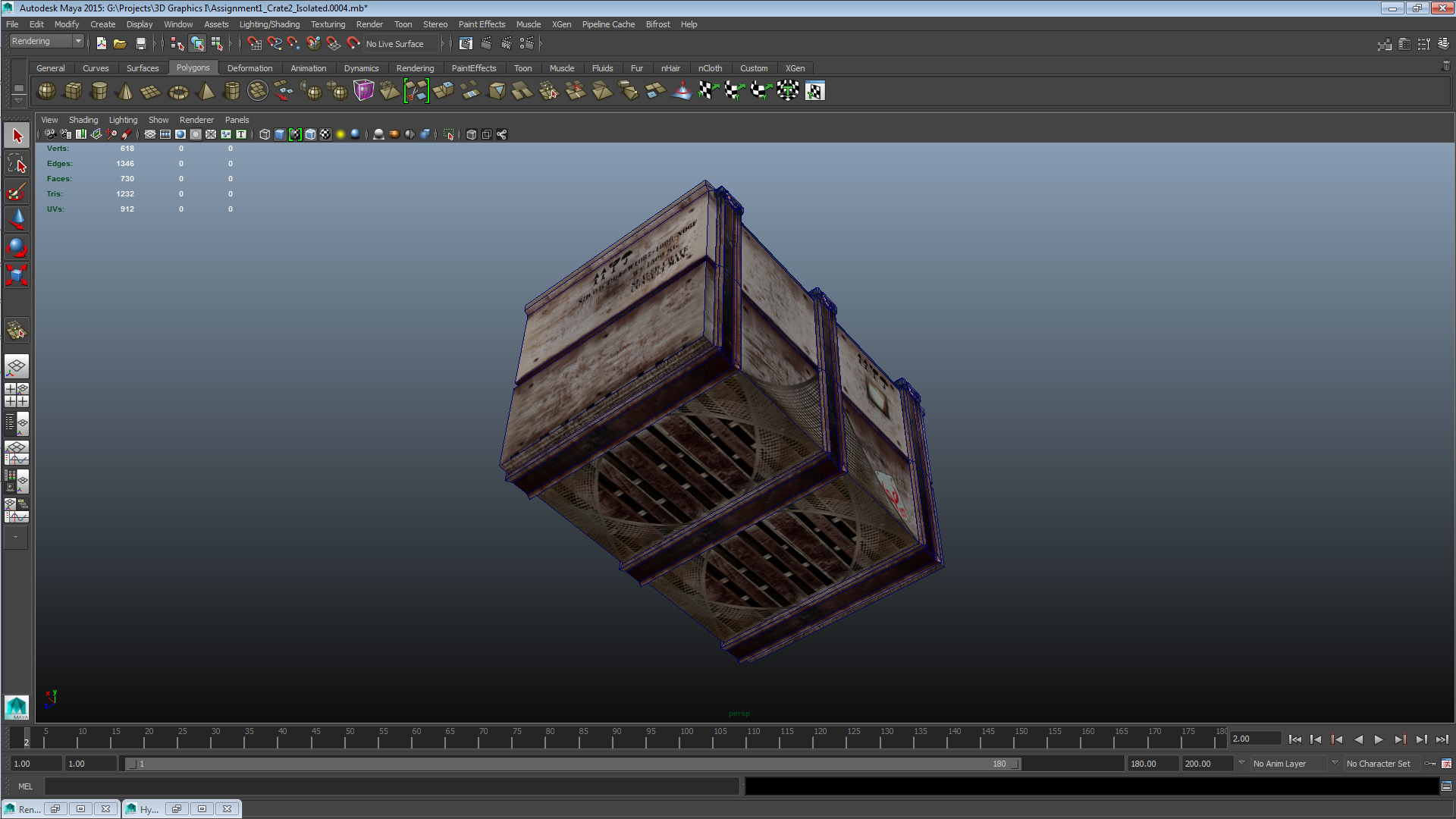The height and width of the screenshot is (819, 1456).
Task: Toggle textured display checker icon
Action: pos(325,134)
